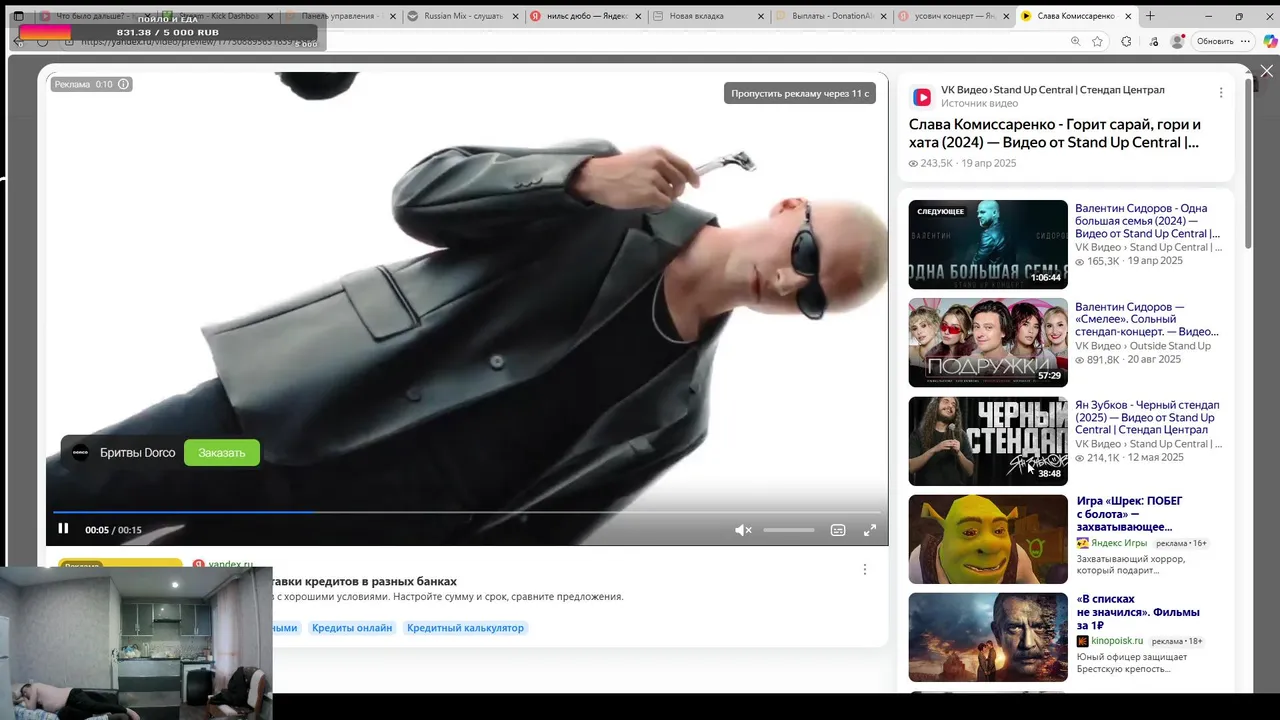Viewport: 1280px width, 720px height.
Task: Switch to 'усович концерт' tab
Action: click(x=953, y=16)
